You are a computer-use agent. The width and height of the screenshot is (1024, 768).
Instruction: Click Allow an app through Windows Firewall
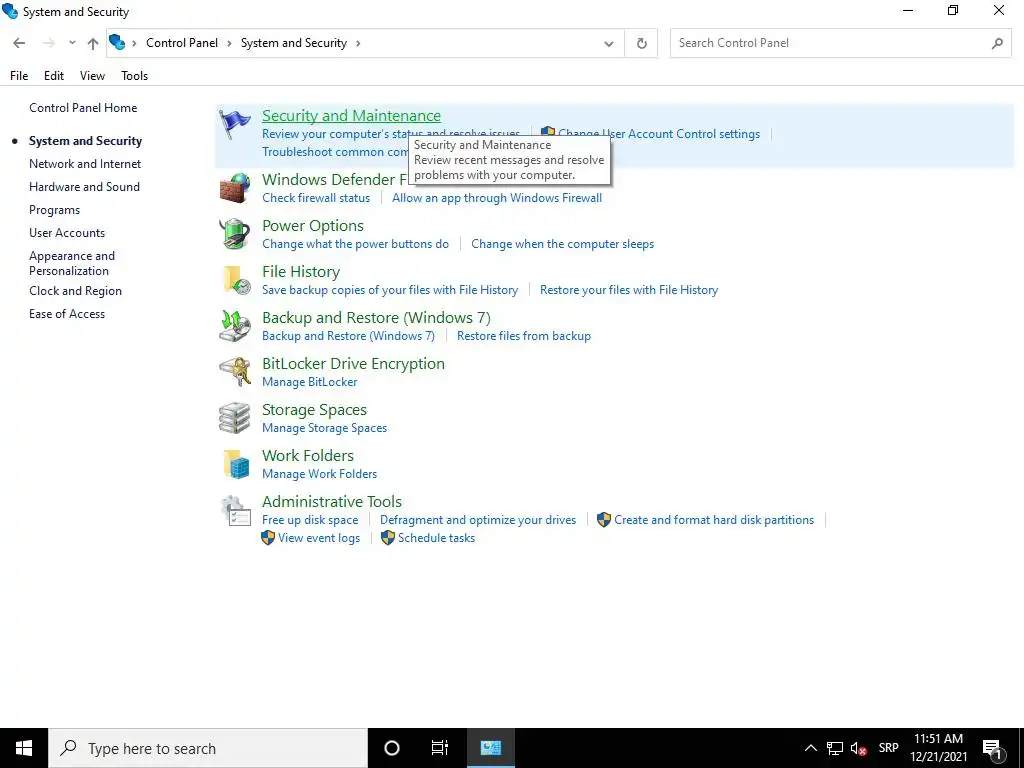[497, 198]
